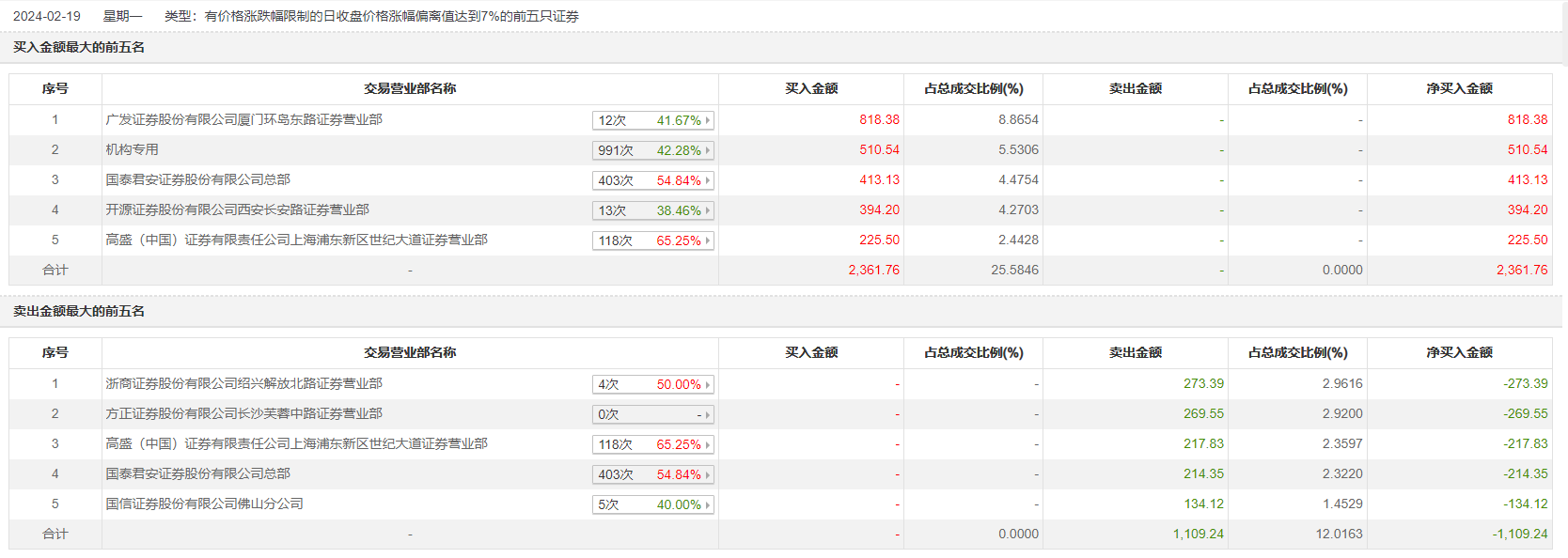Click 净买入金额 header in the top table
This screenshot has width=1568, height=558.
point(1459,88)
